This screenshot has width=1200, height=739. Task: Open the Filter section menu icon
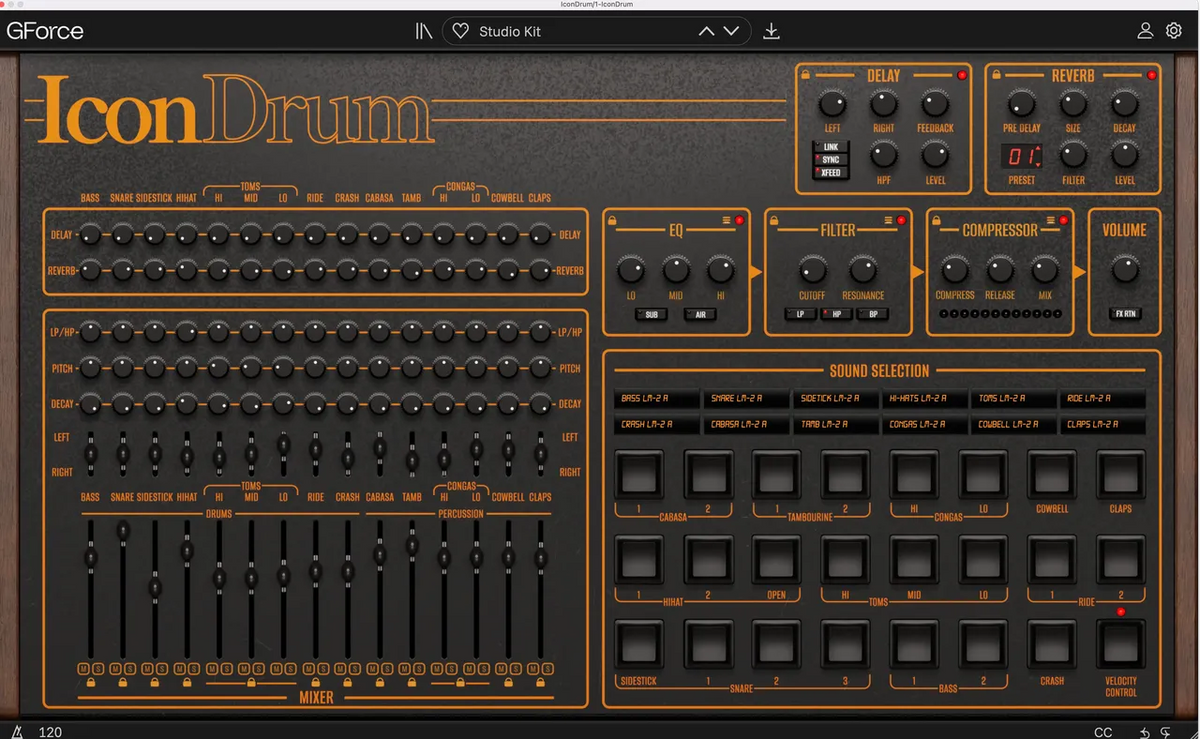click(888, 220)
